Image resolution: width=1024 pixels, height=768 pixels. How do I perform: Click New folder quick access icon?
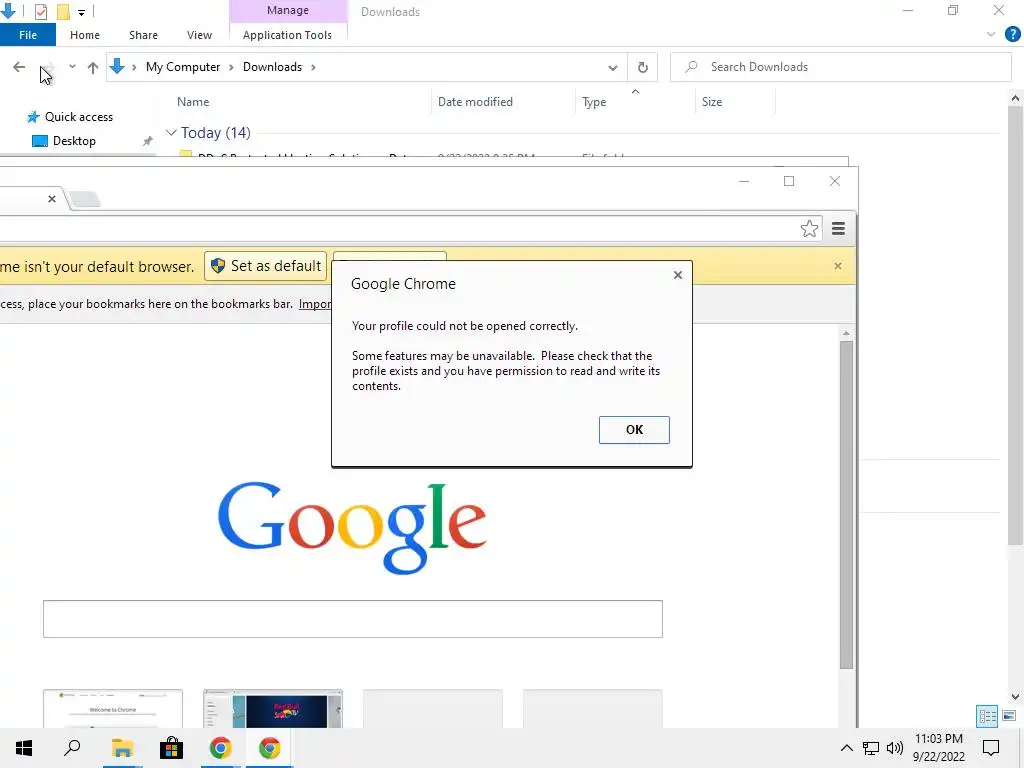(x=63, y=11)
